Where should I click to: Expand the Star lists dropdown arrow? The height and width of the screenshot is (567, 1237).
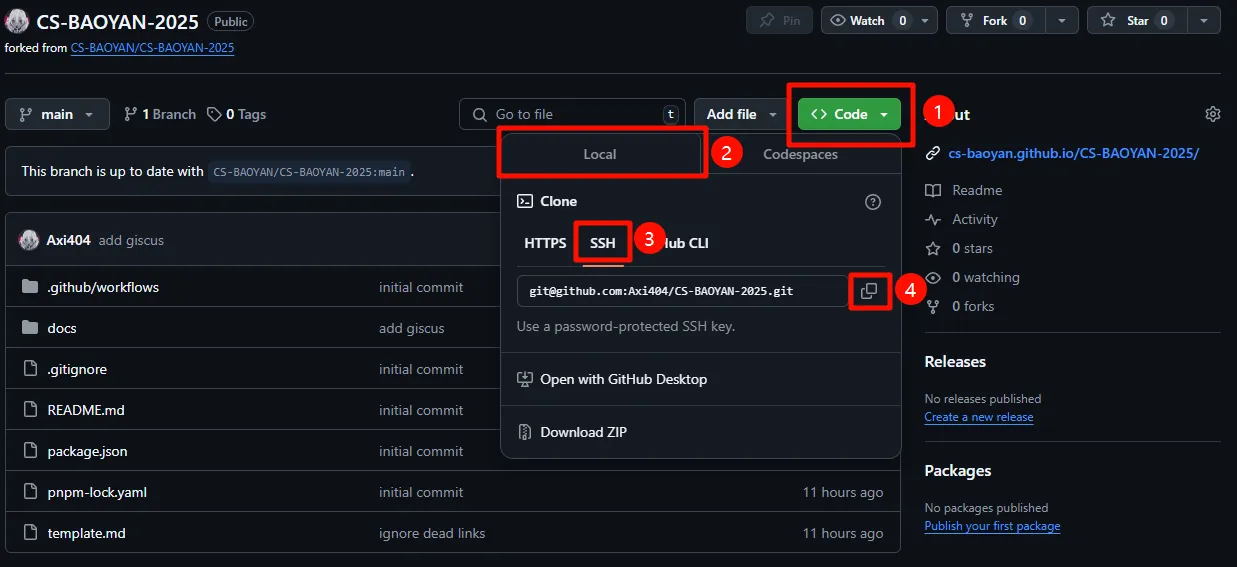coord(1206,20)
